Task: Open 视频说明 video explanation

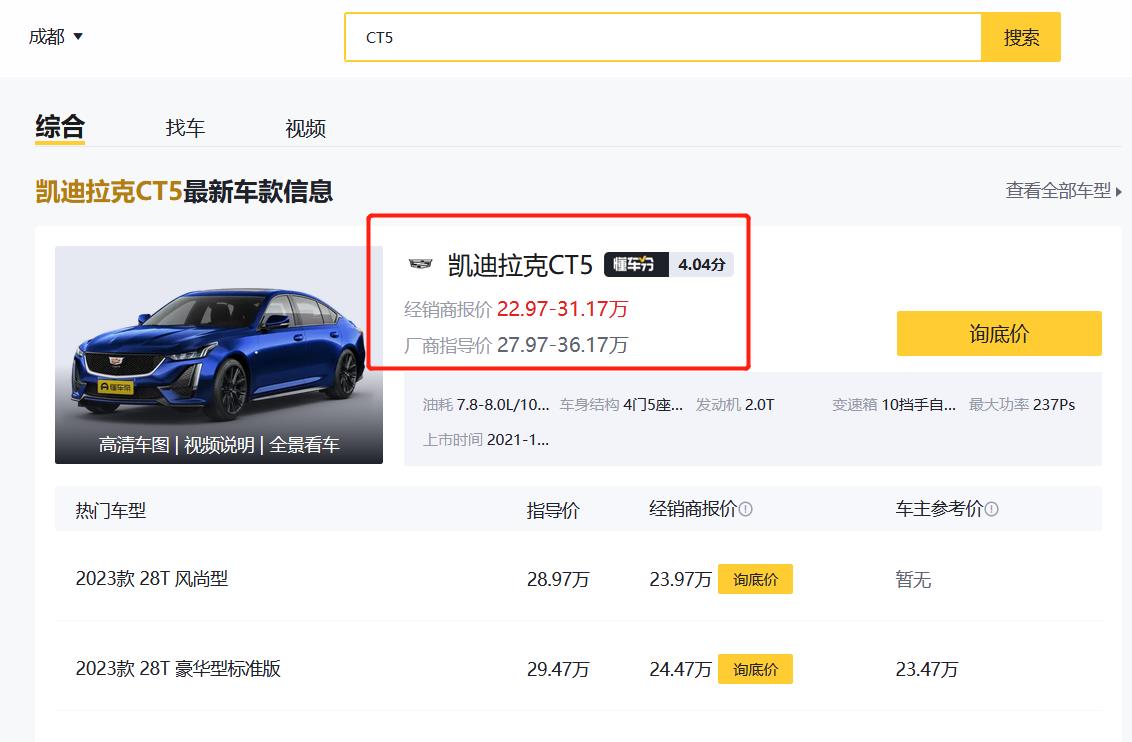Action: pyautogui.click(x=218, y=443)
